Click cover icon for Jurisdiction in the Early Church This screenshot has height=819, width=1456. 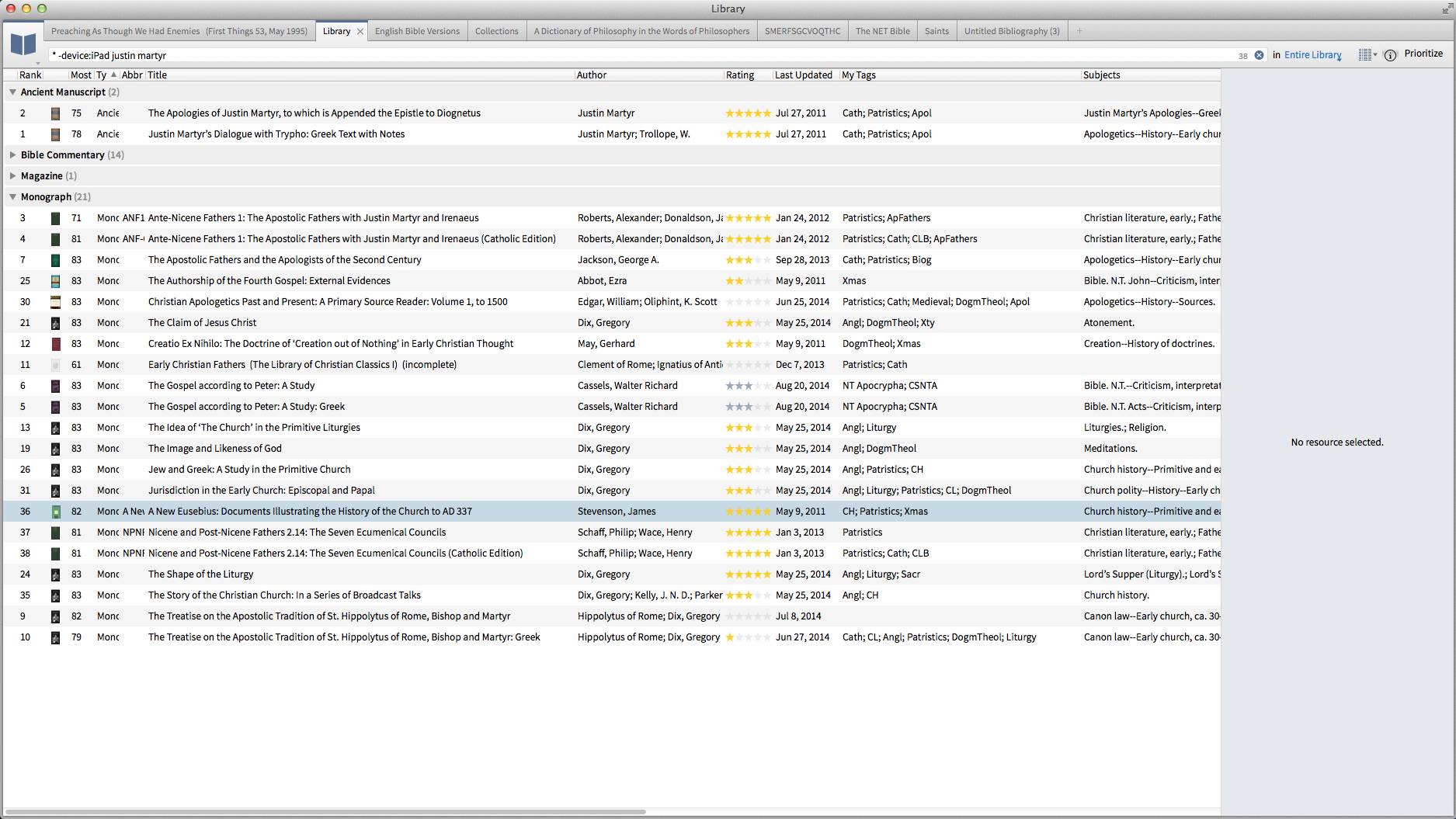click(x=55, y=491)
